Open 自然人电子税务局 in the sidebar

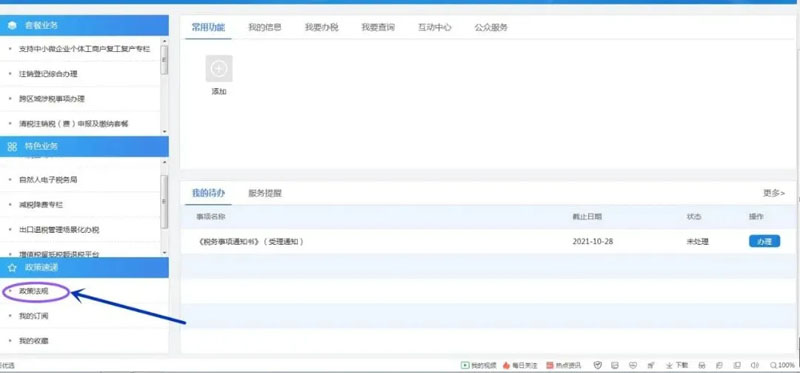48,180
